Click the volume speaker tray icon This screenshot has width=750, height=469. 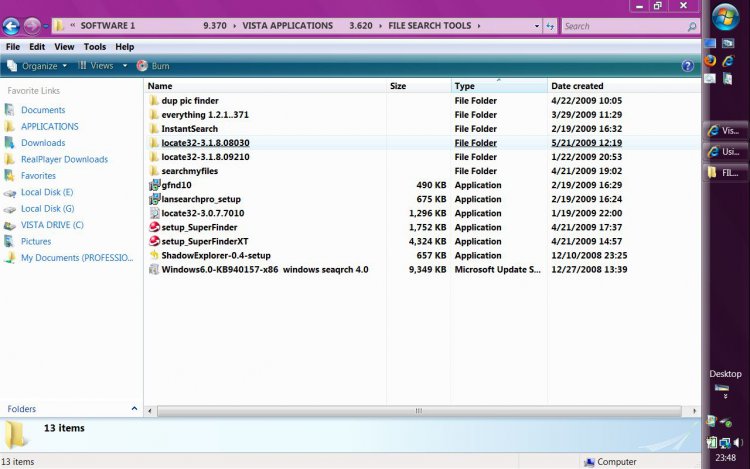(x=739, y=443)
